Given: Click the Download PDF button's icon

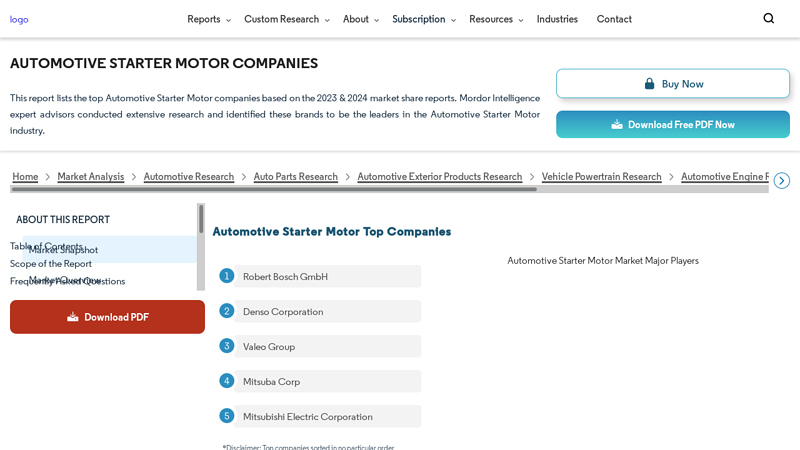Looking at the screenshot, I should [72, 317].
